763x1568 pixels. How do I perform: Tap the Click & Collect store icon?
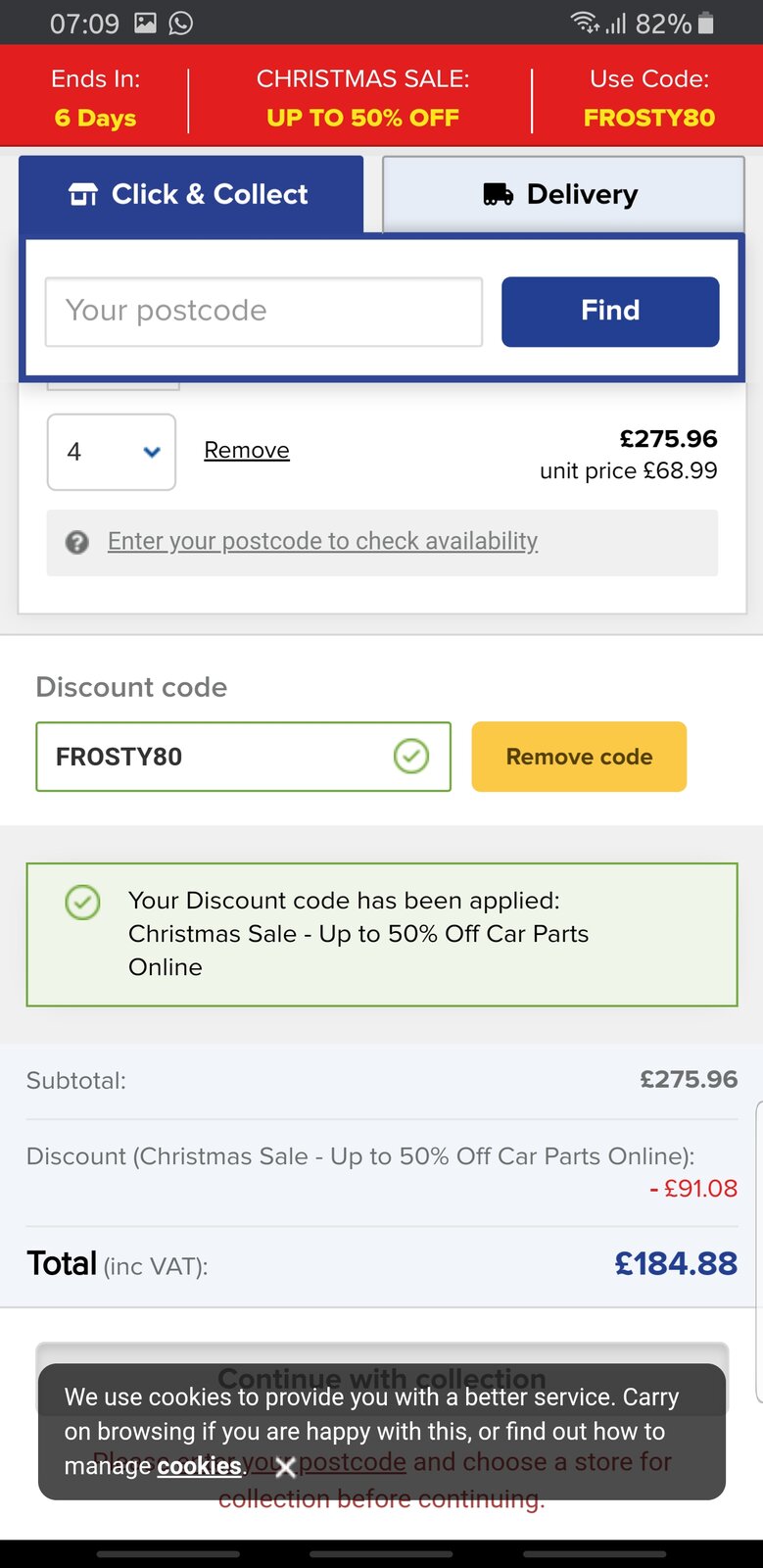[x=83, y=195]
